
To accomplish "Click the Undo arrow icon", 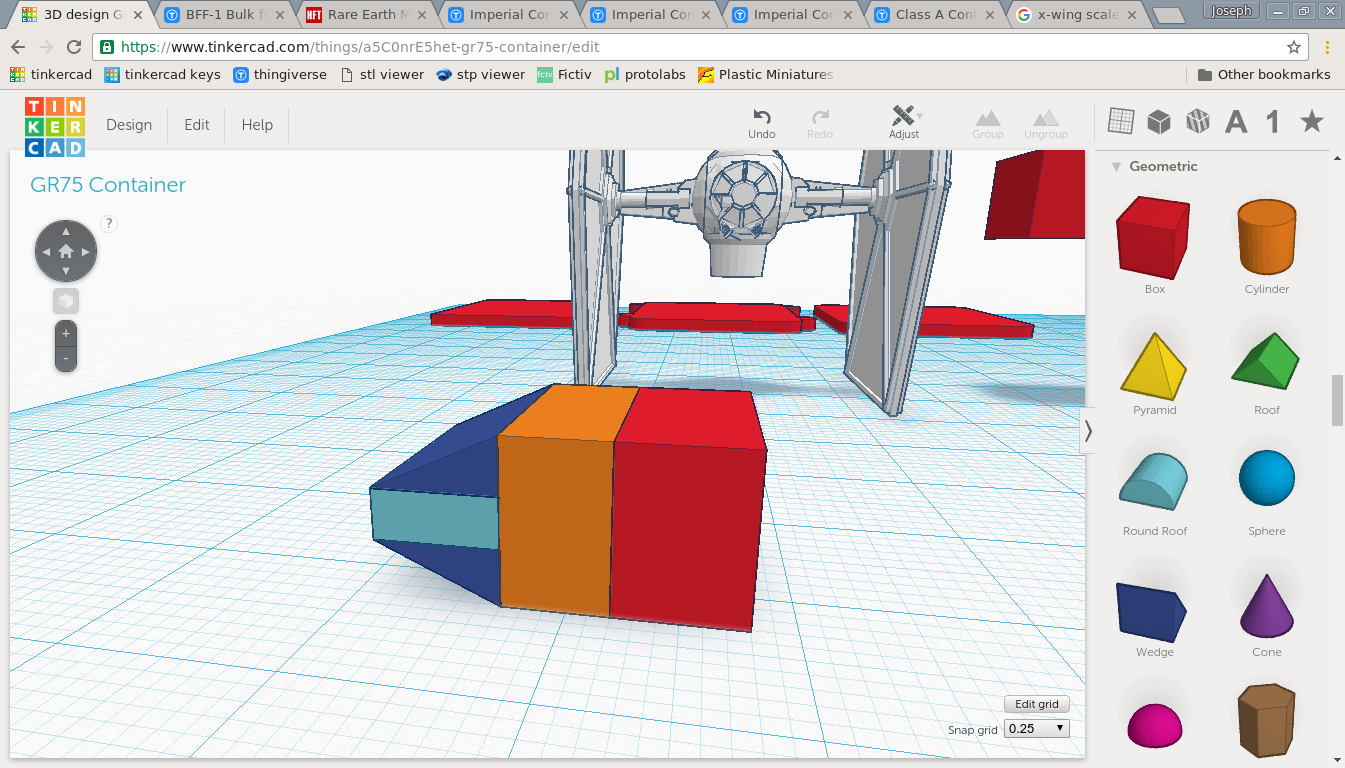I will [x=761, y=117].
